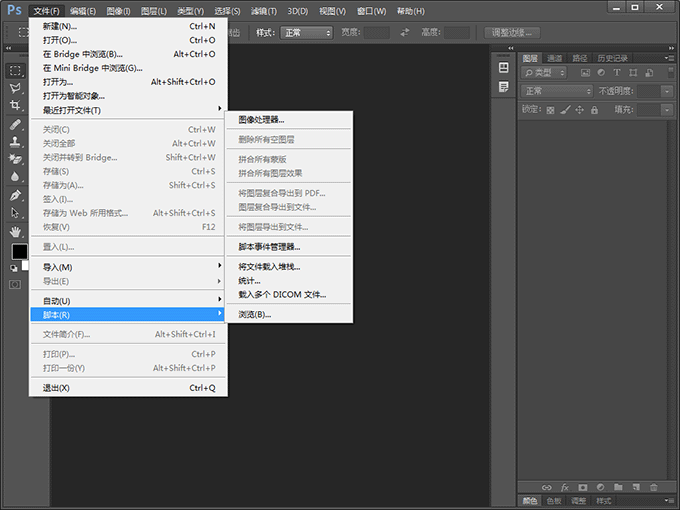The width and height of the screenshot is (680, 510).
Task: Click the 调整边缘... button
Action: [512, 33]
